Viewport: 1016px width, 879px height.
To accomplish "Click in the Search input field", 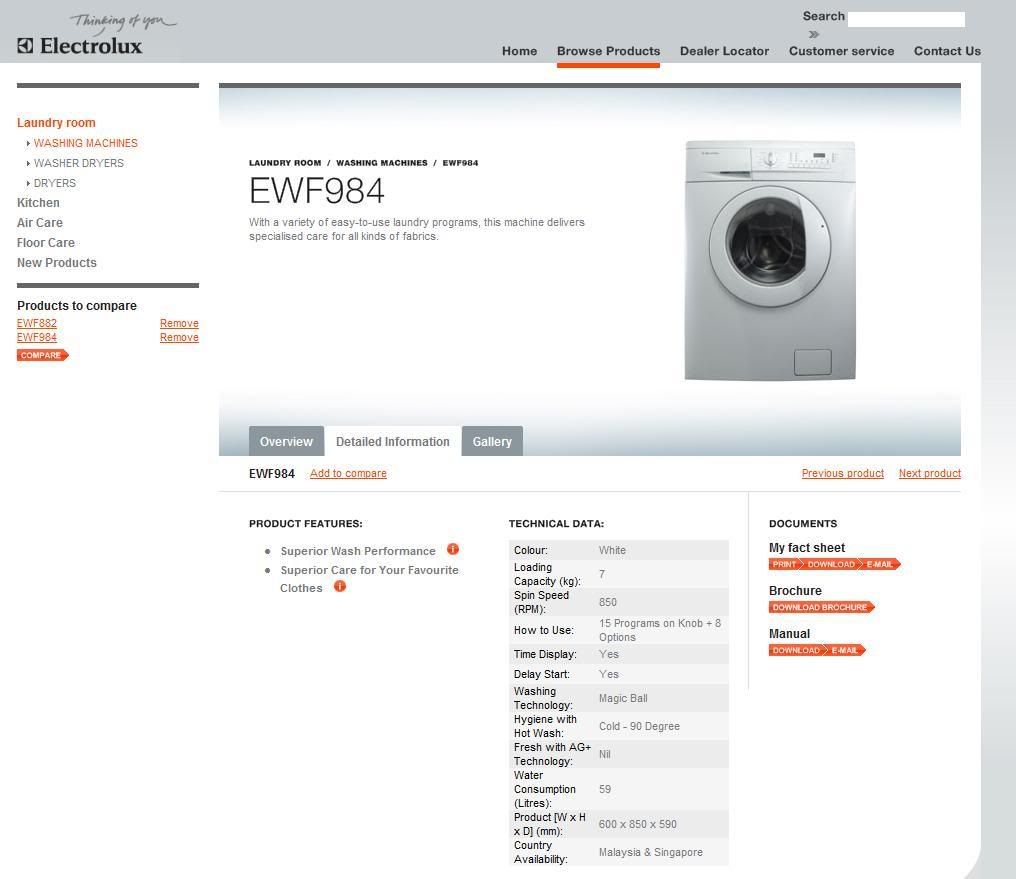I will point(906,19).
